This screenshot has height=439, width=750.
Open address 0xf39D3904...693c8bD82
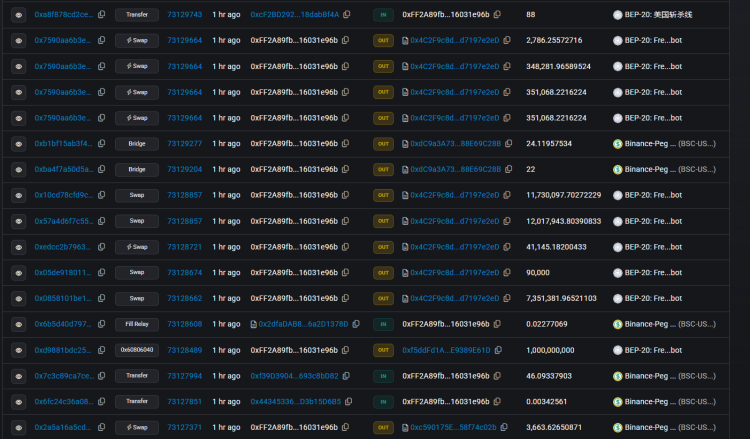[294, 376]
